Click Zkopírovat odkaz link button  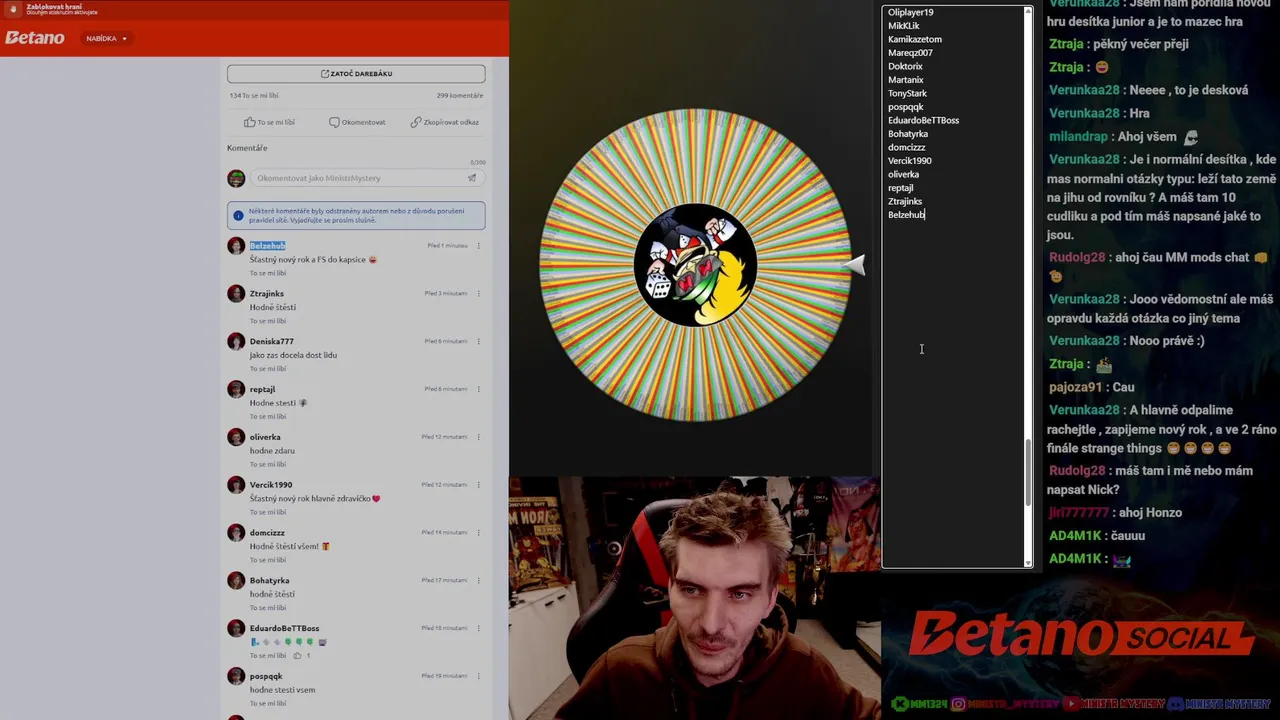click(x=444, y=122)
